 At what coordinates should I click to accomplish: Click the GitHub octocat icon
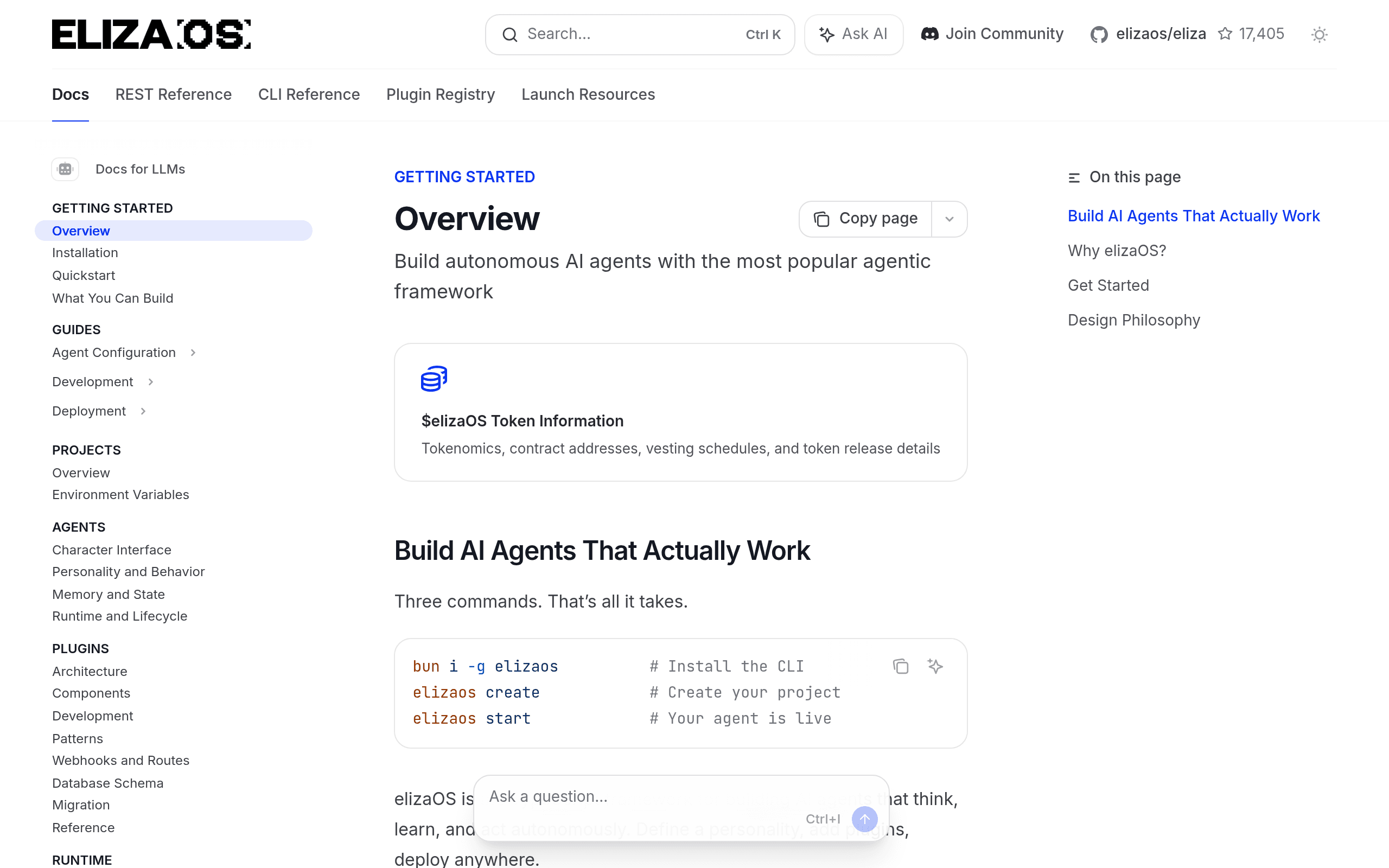click(1099, 34)
